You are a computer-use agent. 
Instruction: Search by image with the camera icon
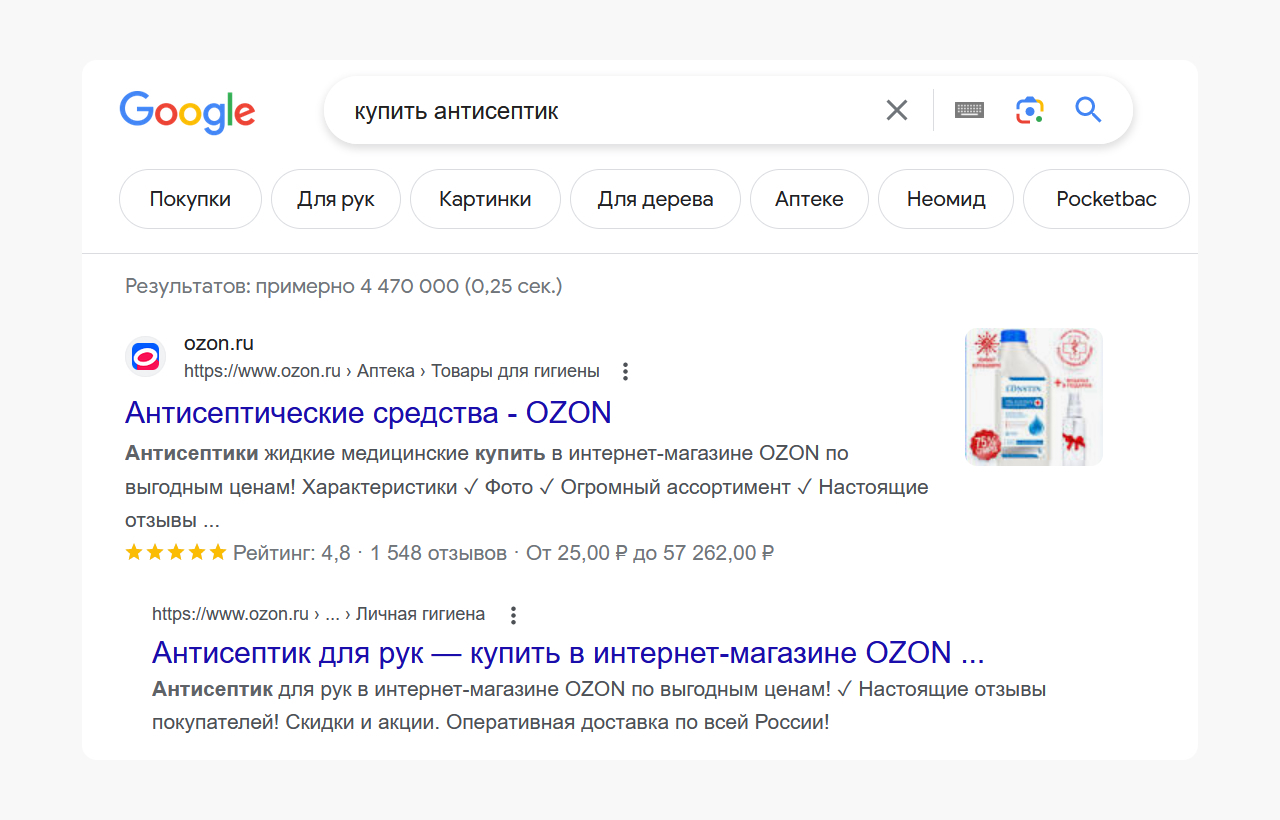(1030, 110)
